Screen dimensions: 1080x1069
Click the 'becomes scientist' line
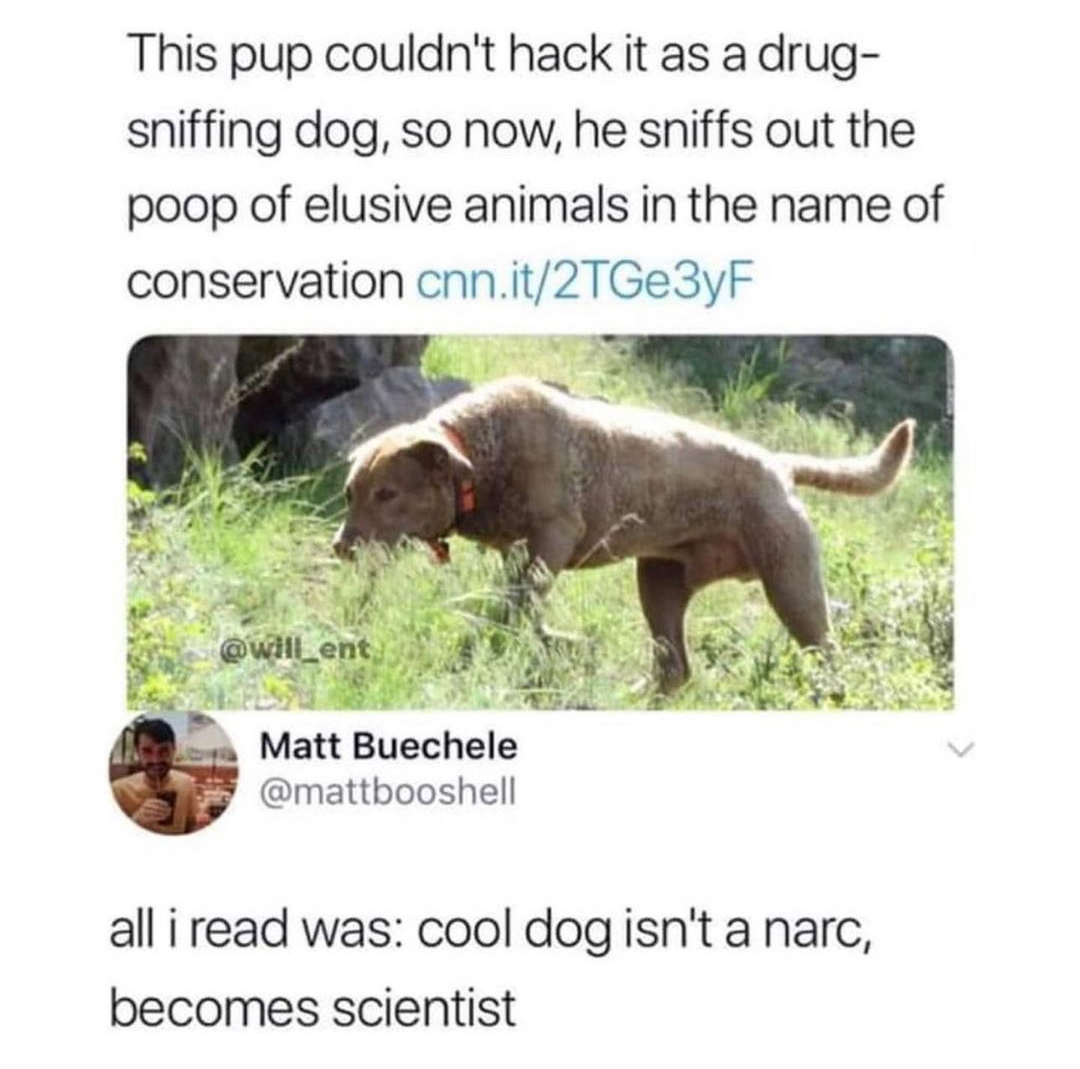[x=313, y=1008]
